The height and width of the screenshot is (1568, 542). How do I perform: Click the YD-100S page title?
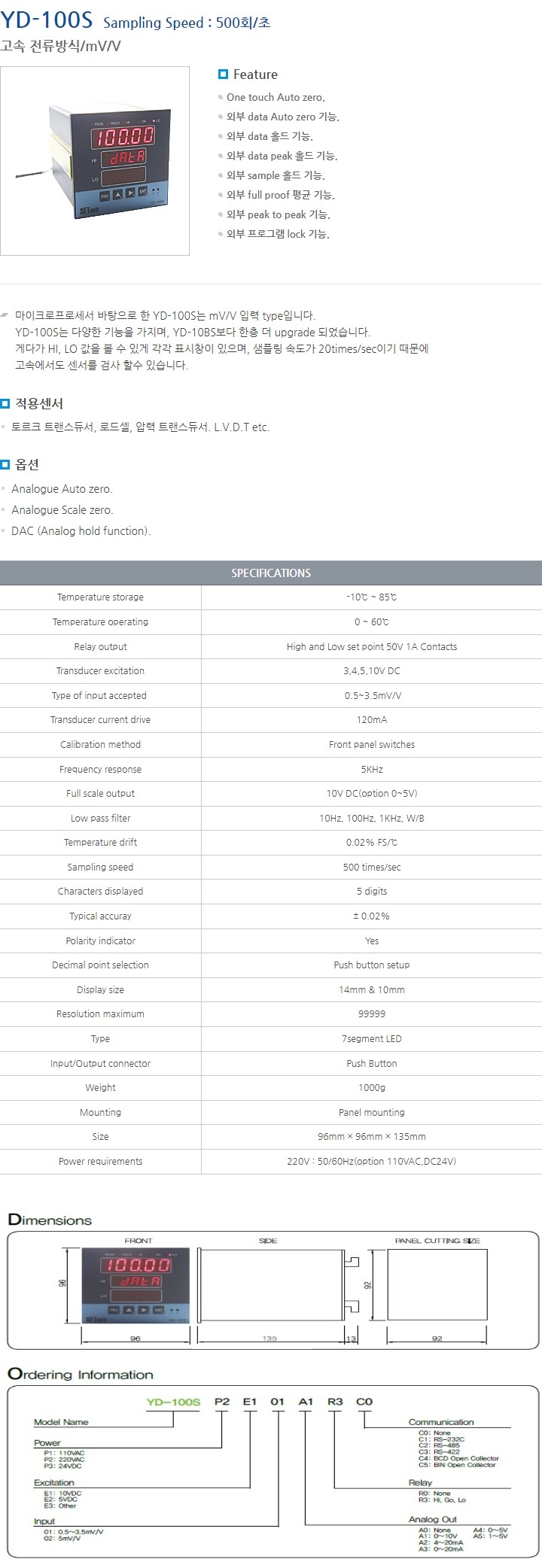pyautogui.click(x=47, y=20)
